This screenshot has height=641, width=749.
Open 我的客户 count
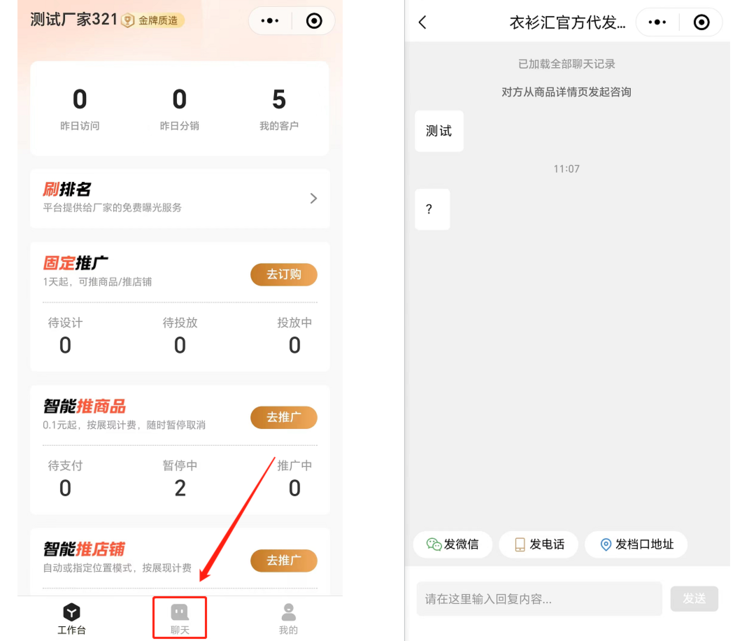coord(279,109)
